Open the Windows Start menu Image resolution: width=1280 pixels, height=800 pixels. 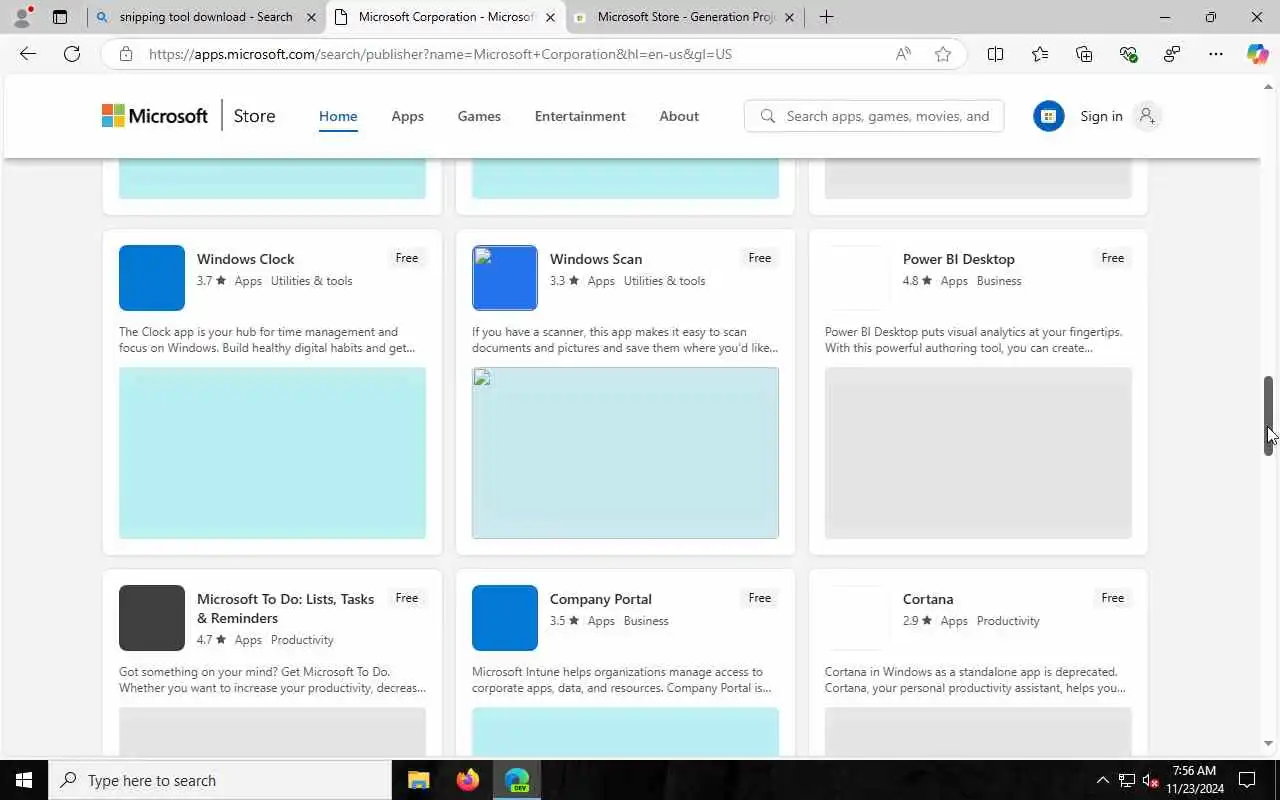pyautogui.click(x=24, y=780)
